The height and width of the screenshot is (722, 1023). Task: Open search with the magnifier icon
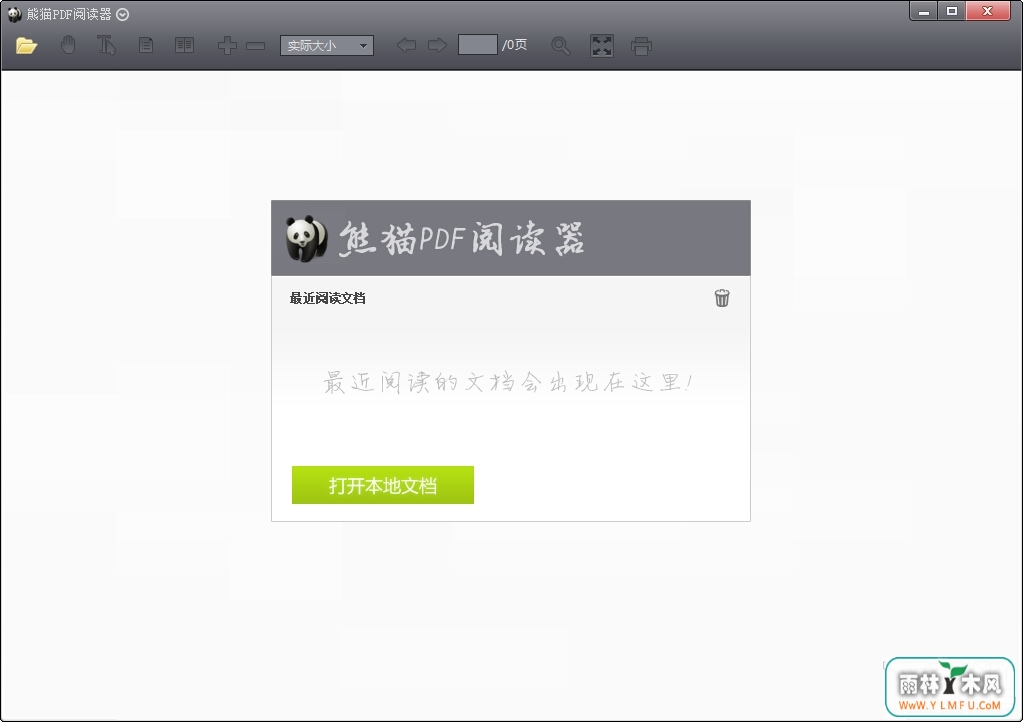point(560,46)
